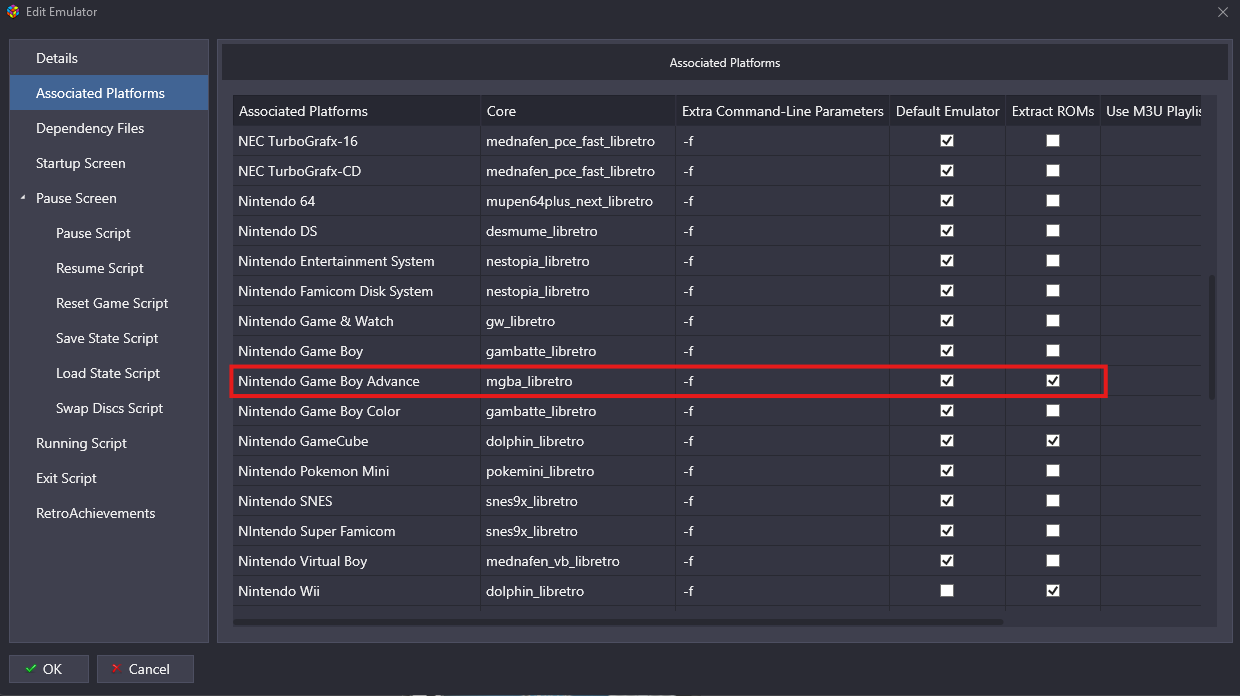Click the green checkmark icon on OK
The width and height of the screenshot is (1240, 696).
tap(31, 669)
